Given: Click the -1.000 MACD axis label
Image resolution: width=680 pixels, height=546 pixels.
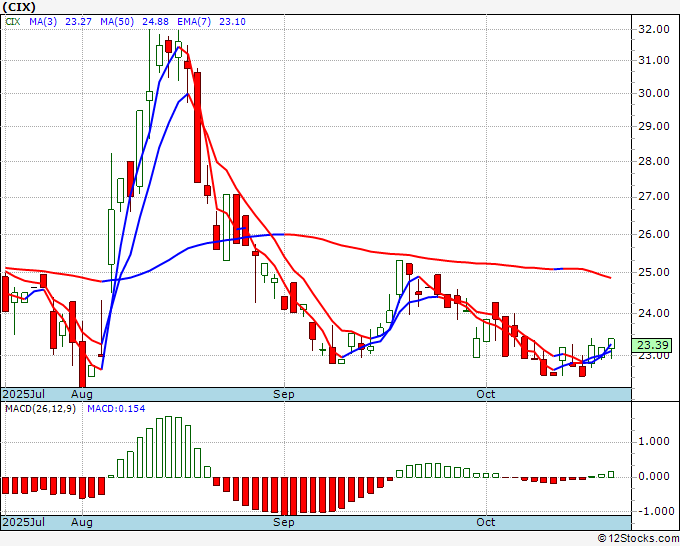Looking at the screenshot, I should [x=654, y=511].
